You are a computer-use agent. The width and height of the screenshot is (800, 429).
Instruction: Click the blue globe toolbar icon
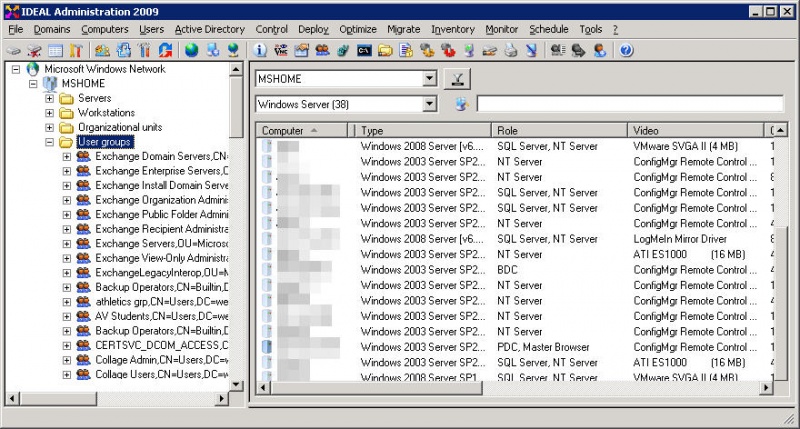pyautogui.click(x=191, y=49)
